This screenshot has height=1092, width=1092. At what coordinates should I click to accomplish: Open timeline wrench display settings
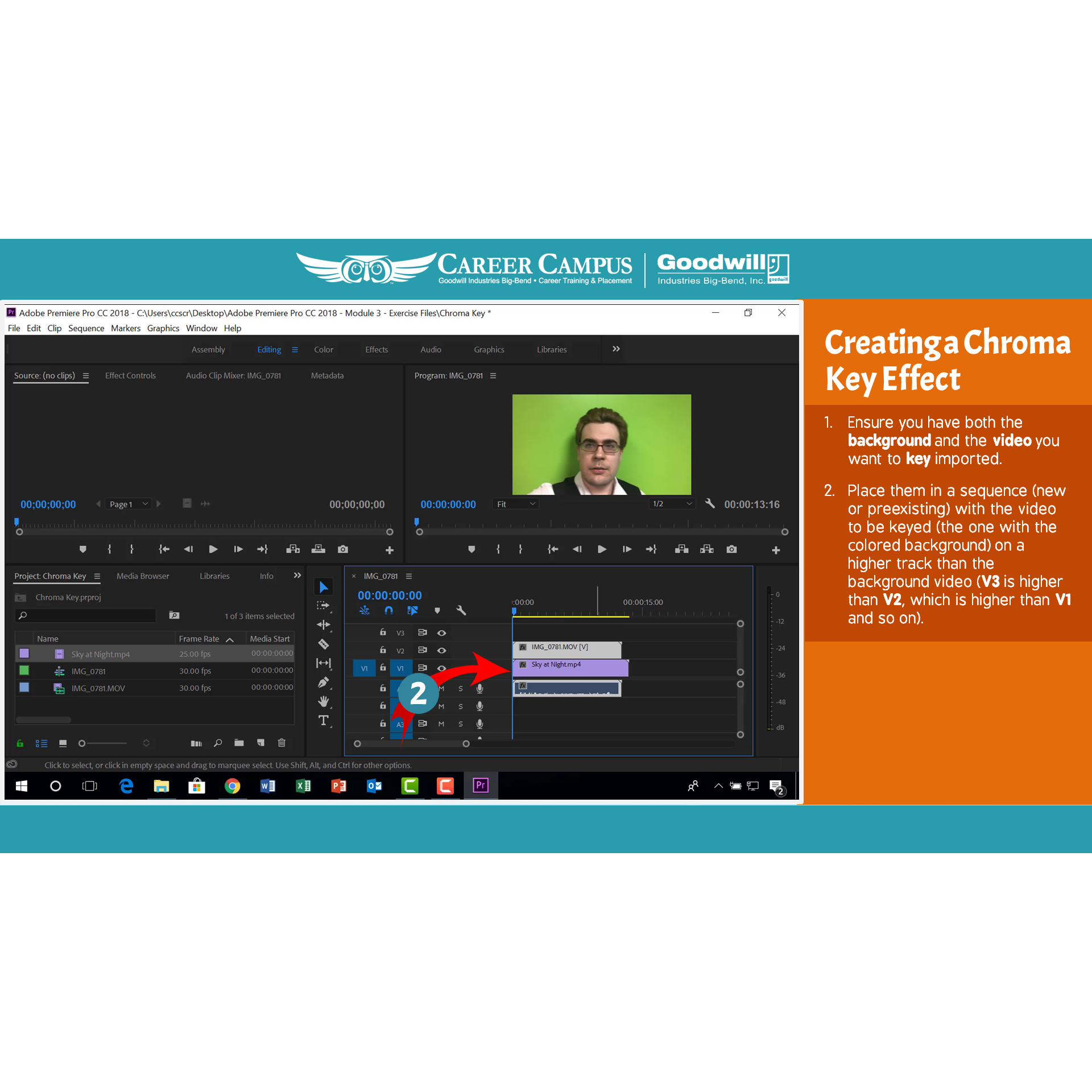461,610
